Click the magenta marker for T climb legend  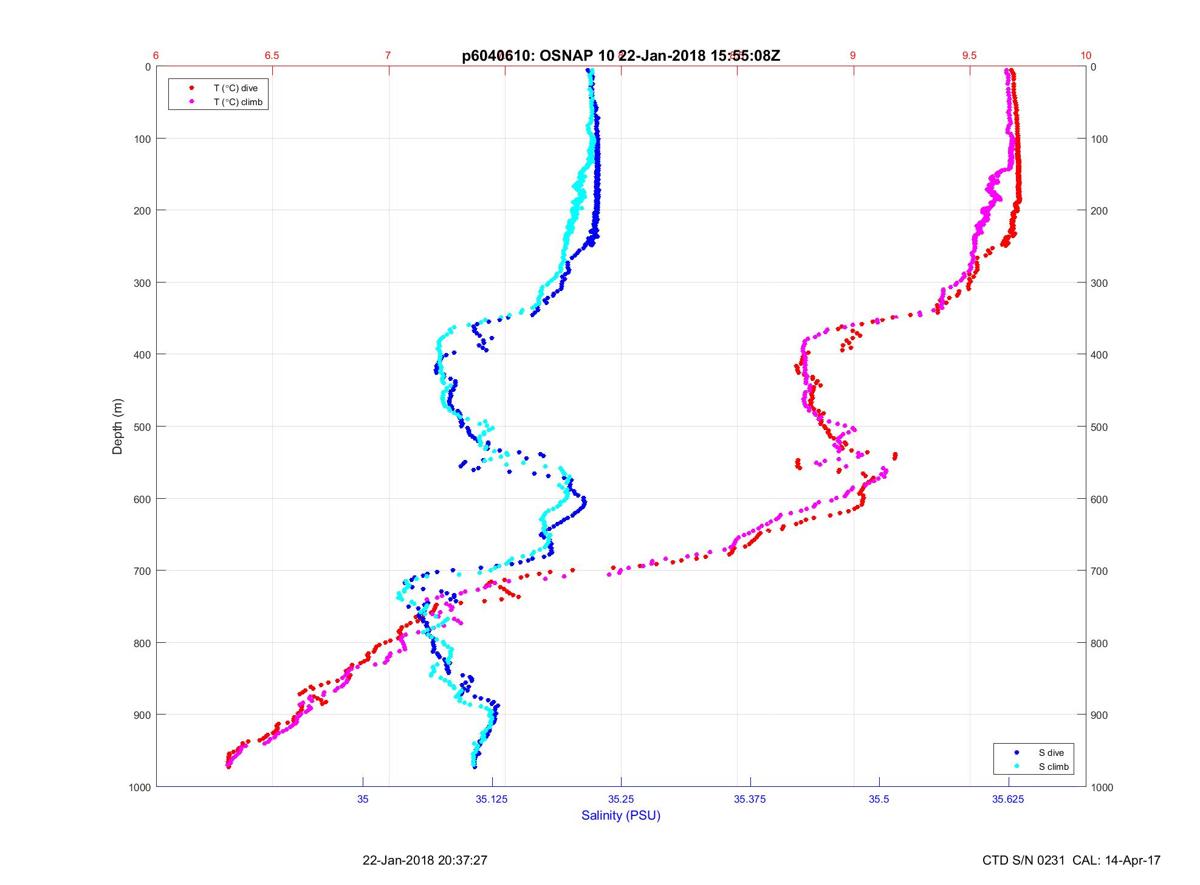click(190, 102)
